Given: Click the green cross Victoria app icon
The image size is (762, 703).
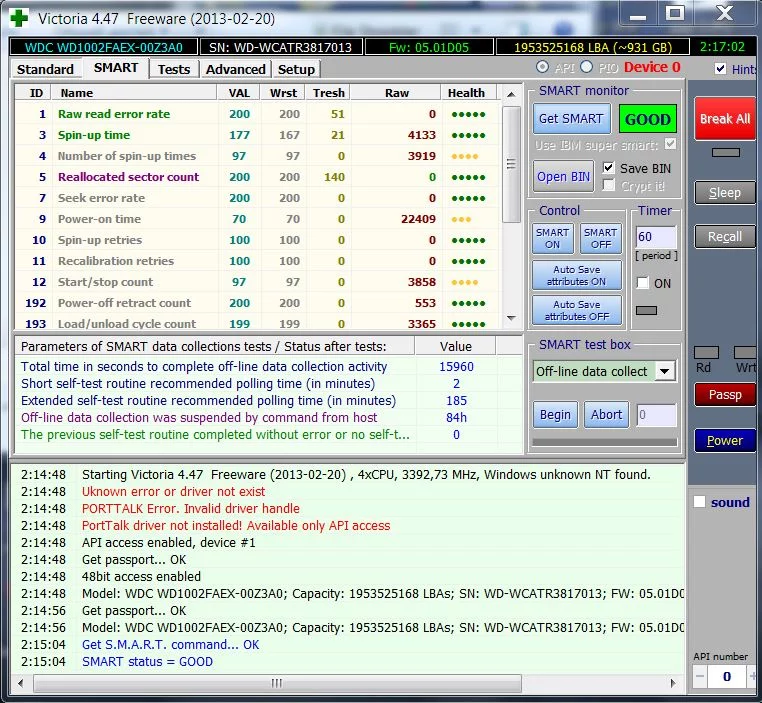Looking at the screenshot, I should (19, 17).
